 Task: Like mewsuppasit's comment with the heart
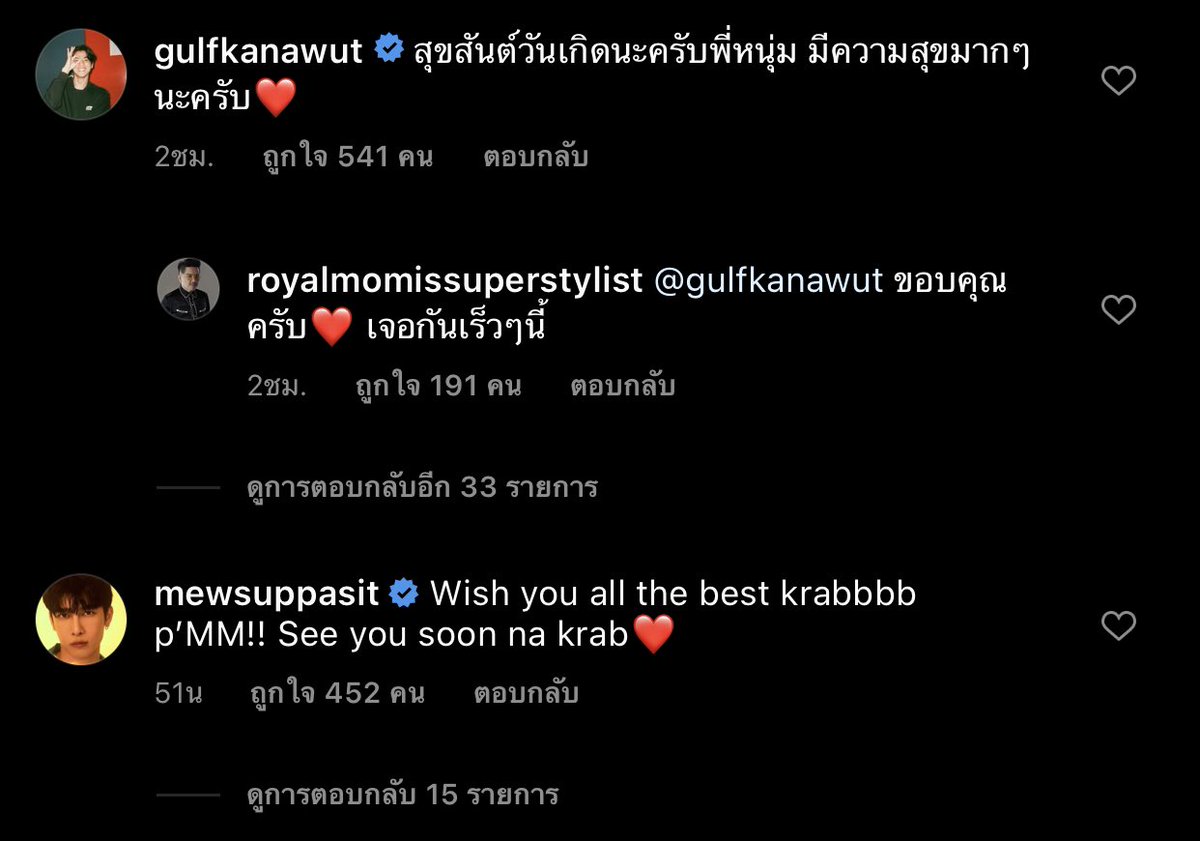(x=1118, y=626)
